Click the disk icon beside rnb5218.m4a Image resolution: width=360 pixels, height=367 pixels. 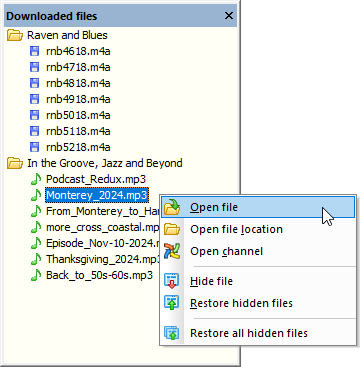pos(34,147)
